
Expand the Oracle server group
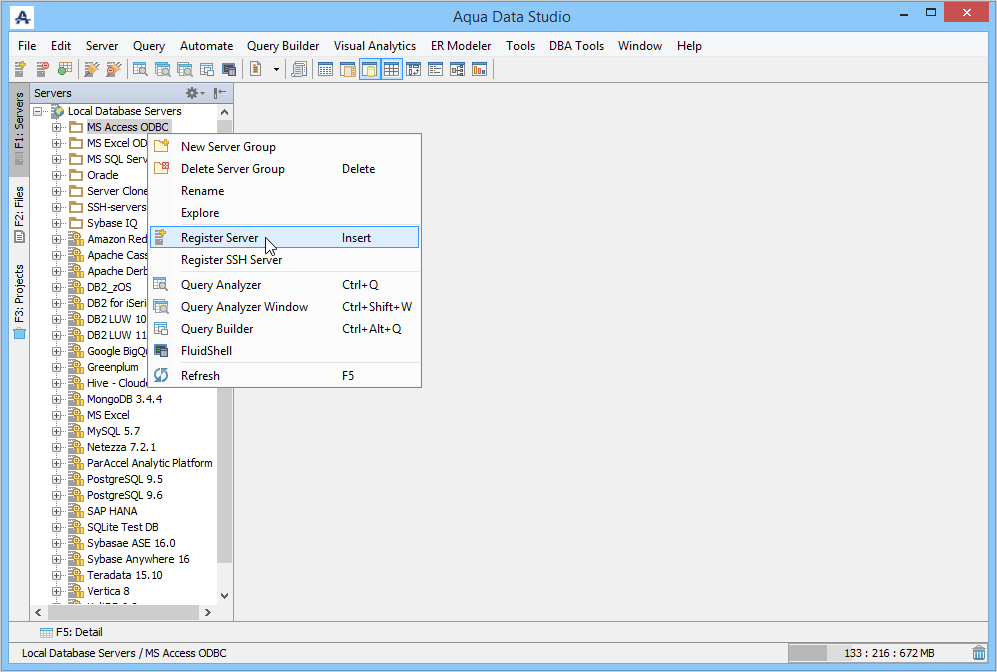(57, 175)
